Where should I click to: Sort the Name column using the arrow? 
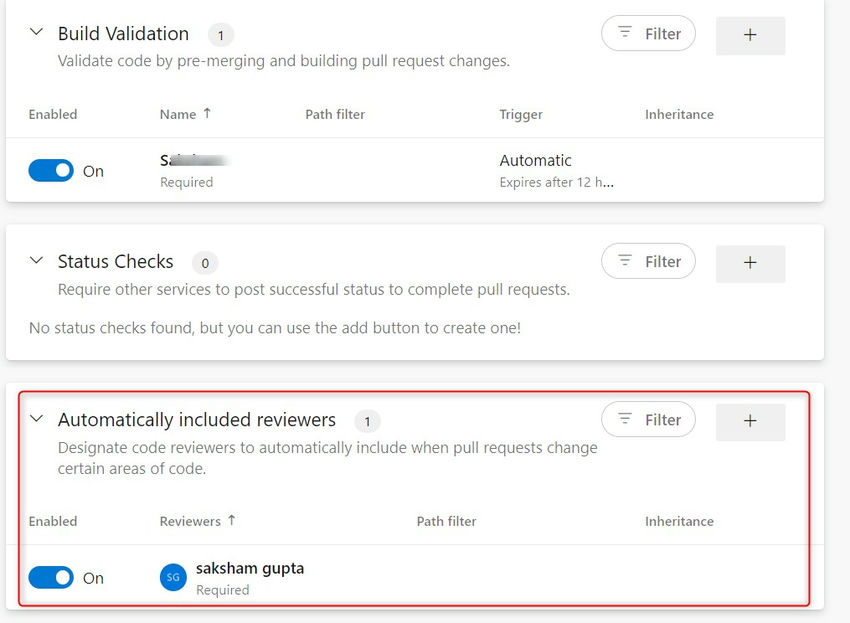pos(207,114)
